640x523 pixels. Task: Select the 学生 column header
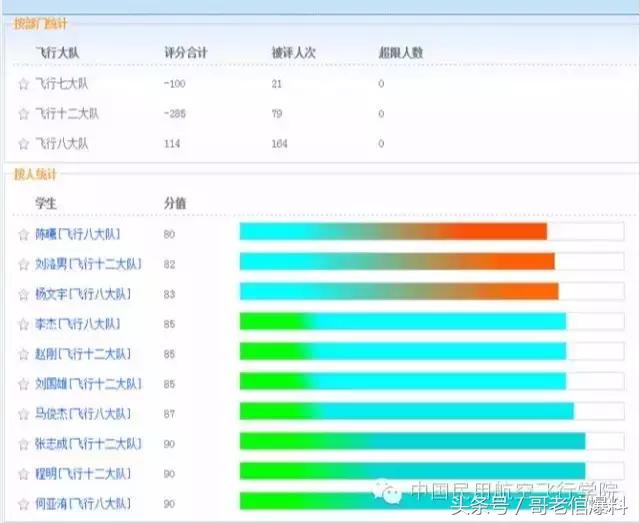[46, 203]
